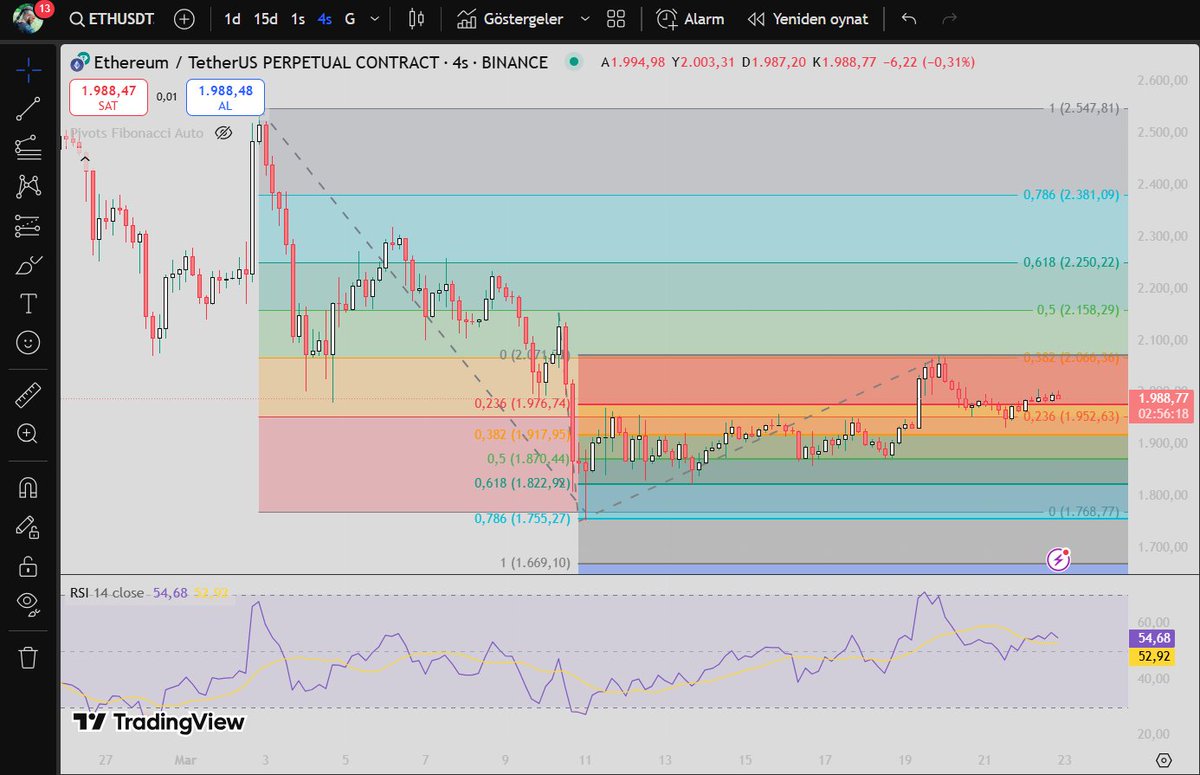Select the 15d timeframe

coord(266,19)
